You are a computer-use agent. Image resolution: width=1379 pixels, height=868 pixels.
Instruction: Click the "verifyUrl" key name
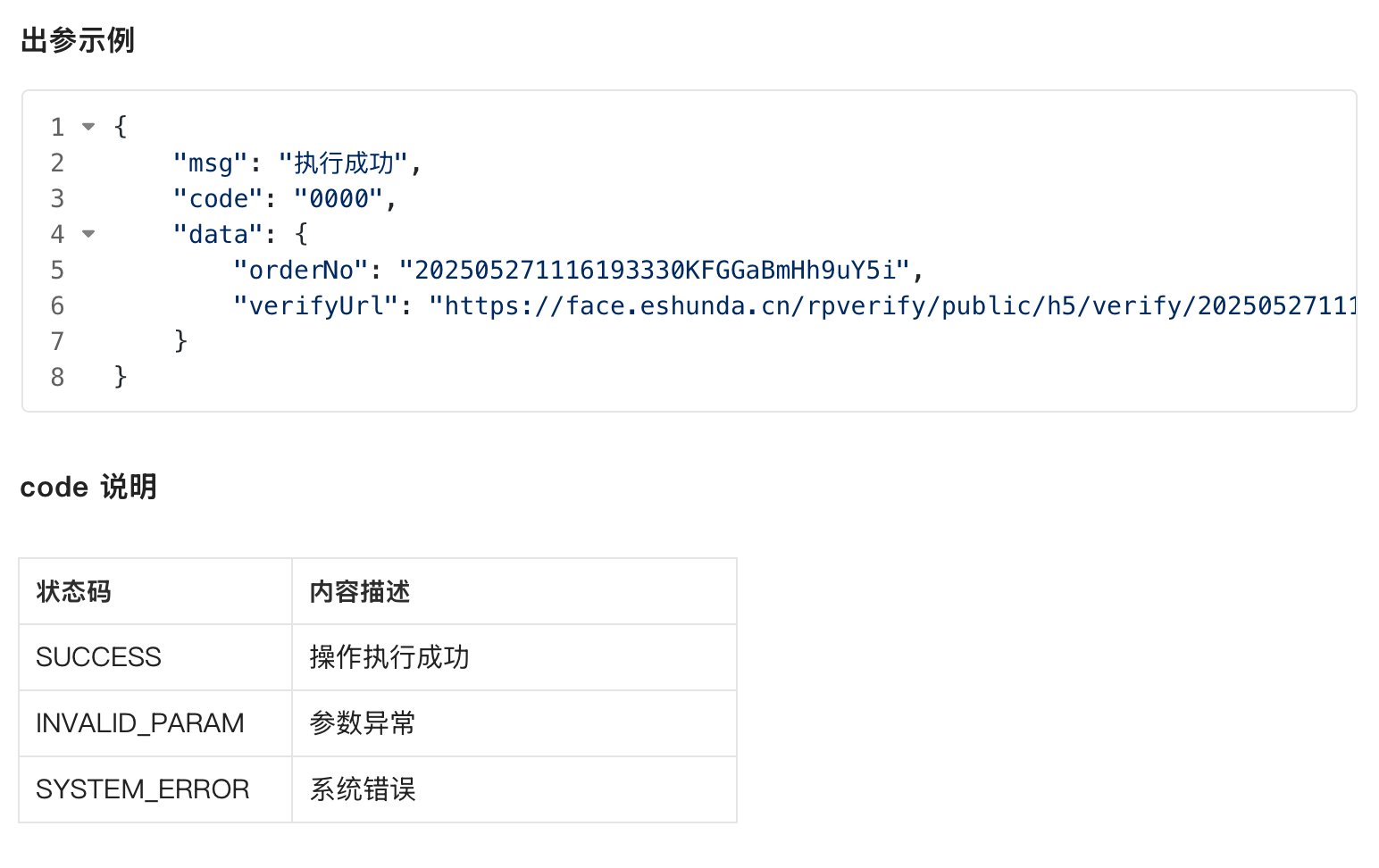pyautogui.click(x=315, y=306)
